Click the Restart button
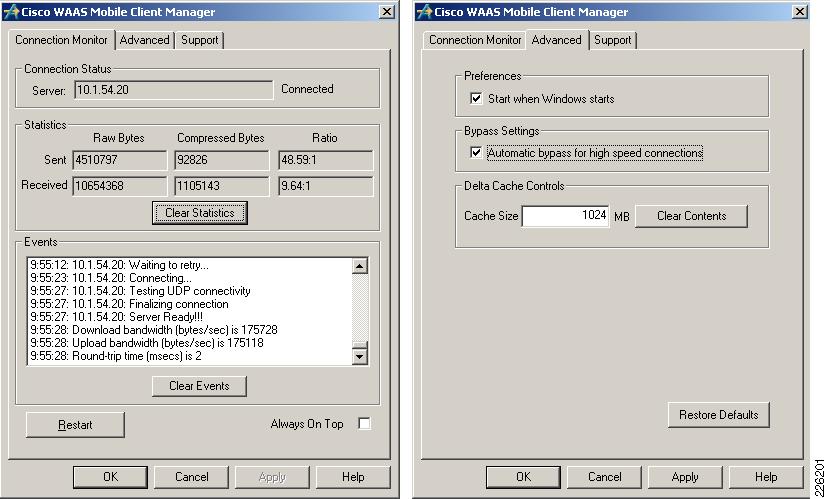This screenshot has width=825, height=499. pyautogui.click(x=75, y=425)
